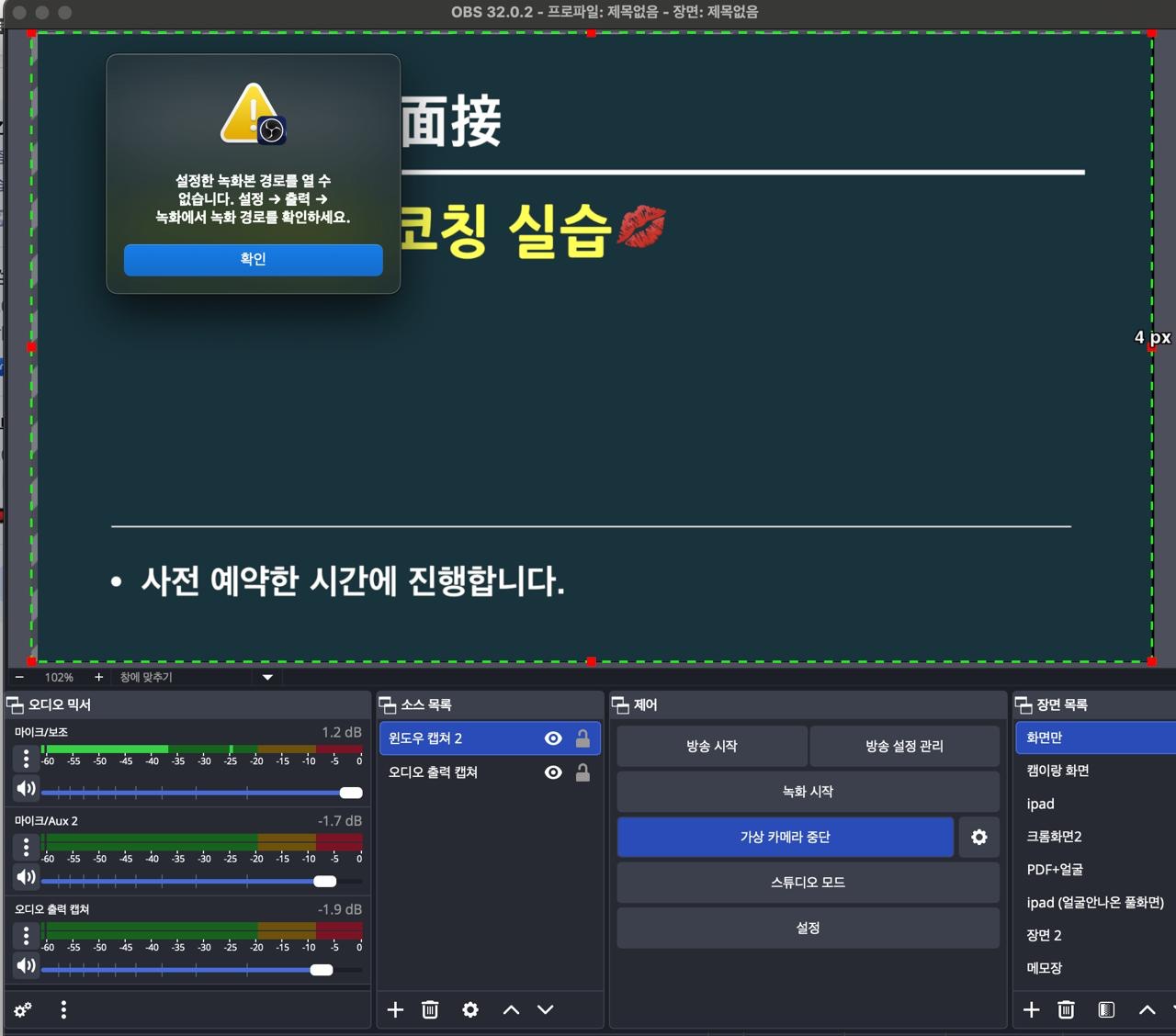Hide the 오디오 출력 캡쳐 source

point(553,772)
